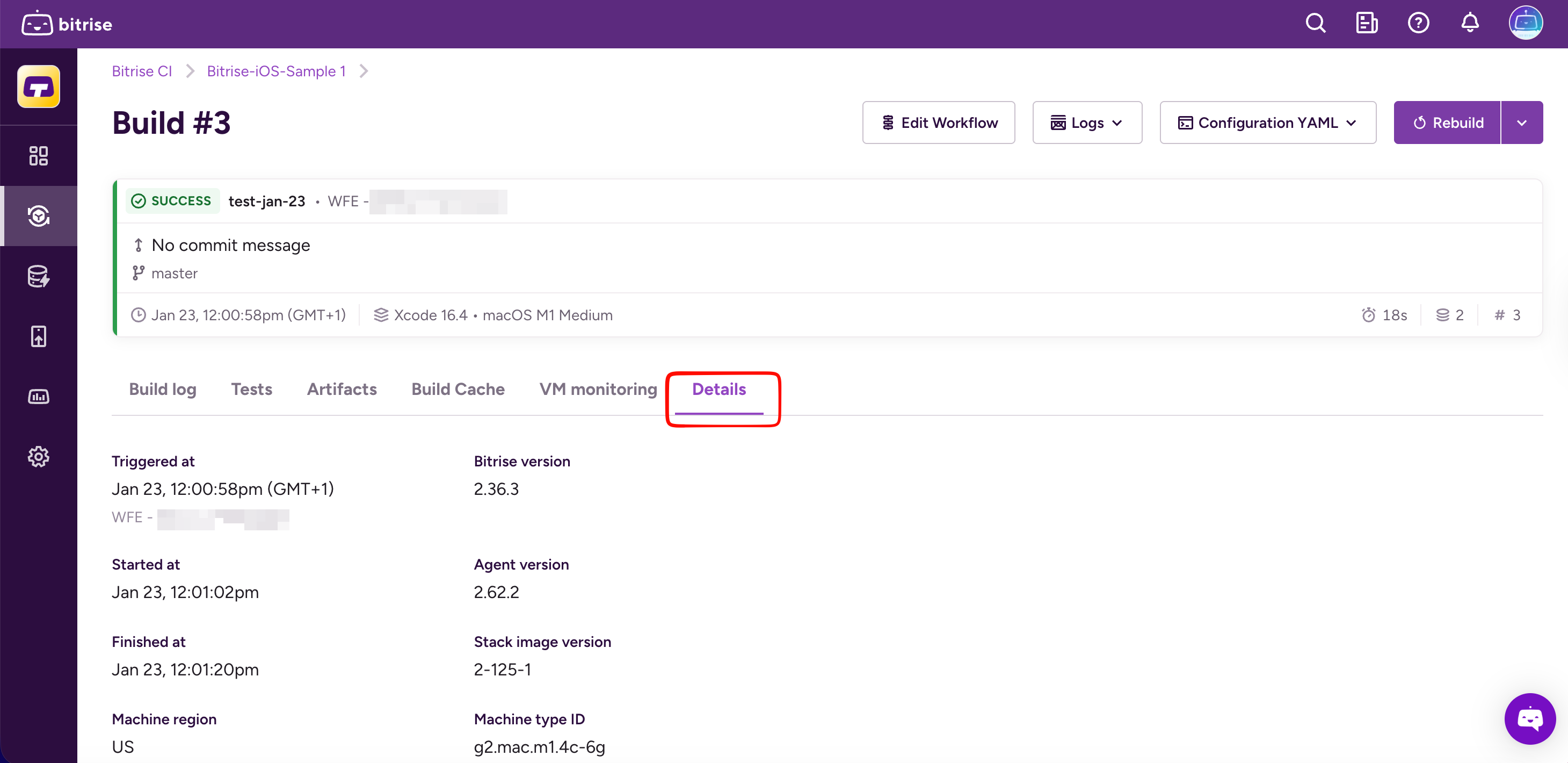Open release management sidebar icon
The width and height of the screenshot is (1568, 763).
38,336
